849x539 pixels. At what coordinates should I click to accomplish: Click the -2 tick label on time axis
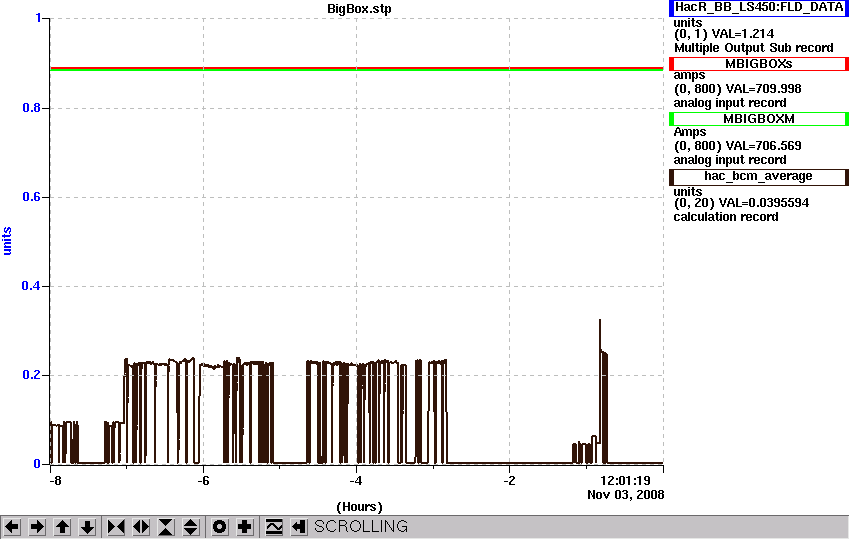[x=509, y=481]
